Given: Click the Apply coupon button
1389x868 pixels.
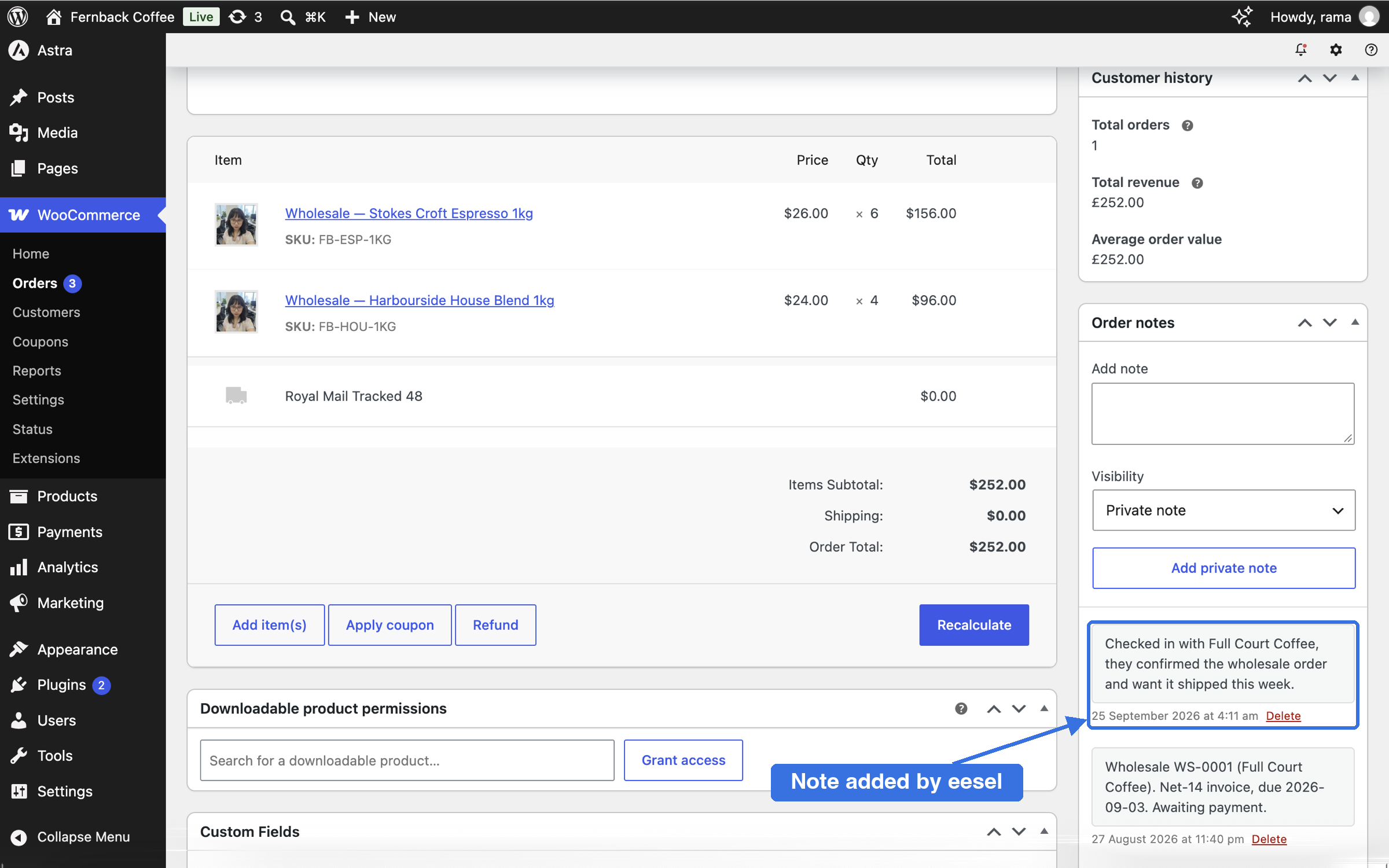Looking at the screenshot, I should pyautogui.click(x=389, y=625).
